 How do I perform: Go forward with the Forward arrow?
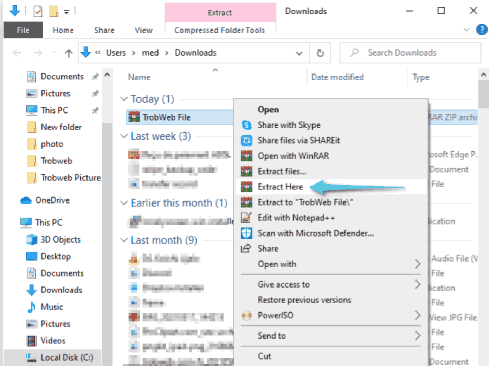(x=38, y=53)
